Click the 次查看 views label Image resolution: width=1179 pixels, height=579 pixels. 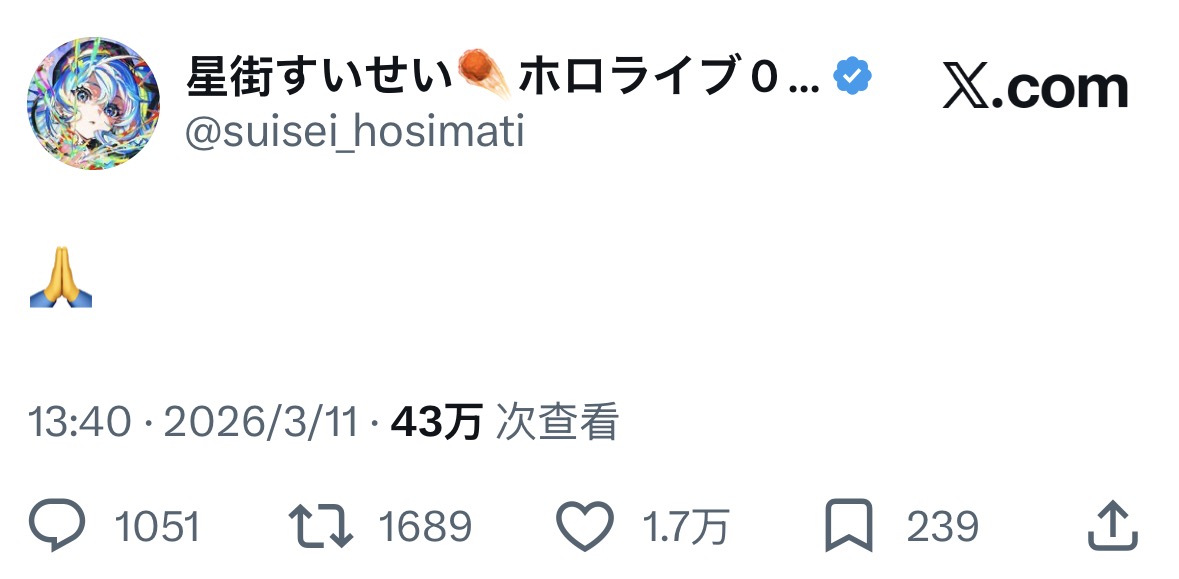[x=557, y=423]
